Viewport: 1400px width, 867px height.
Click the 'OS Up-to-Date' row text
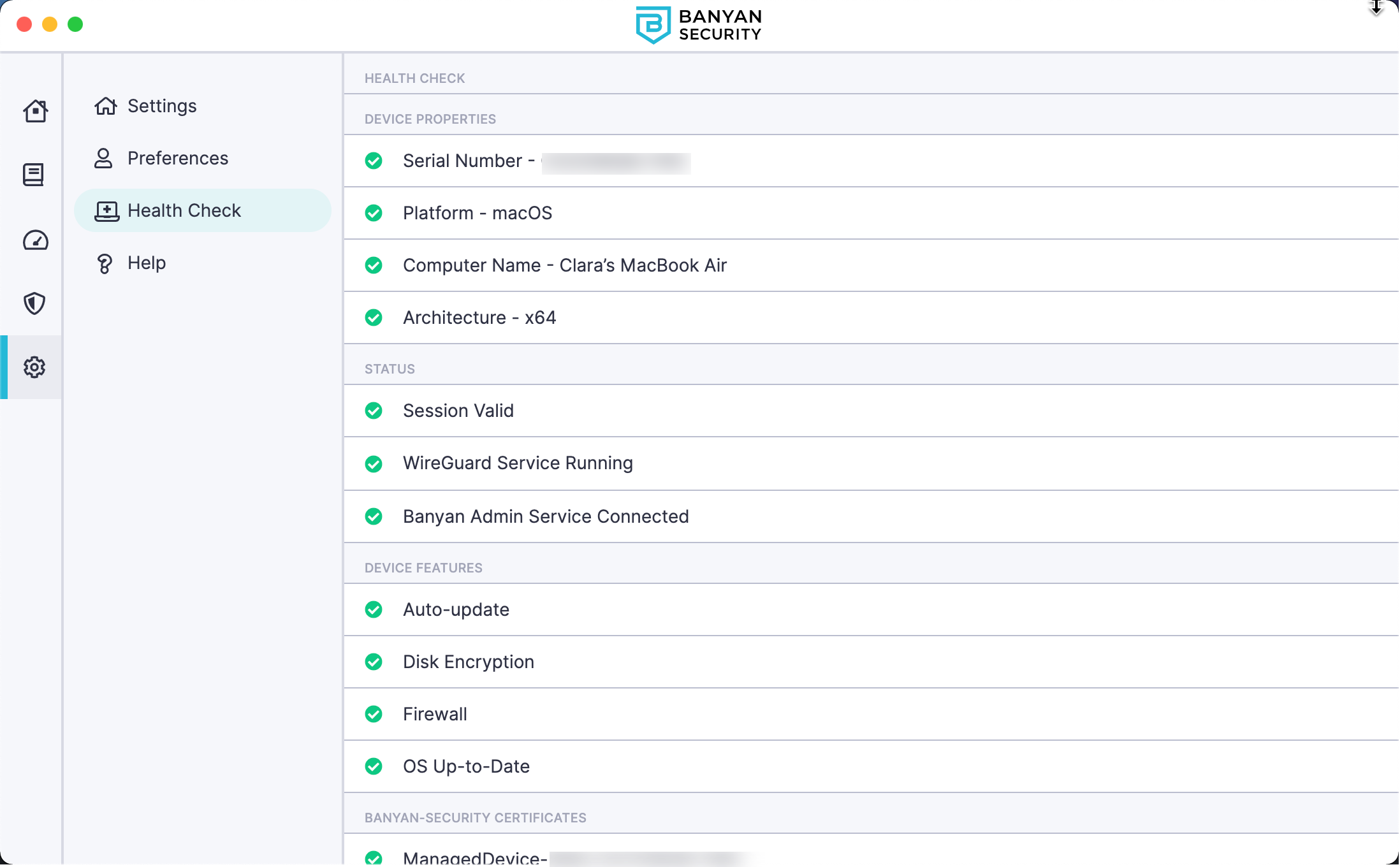tap(467, 766)
